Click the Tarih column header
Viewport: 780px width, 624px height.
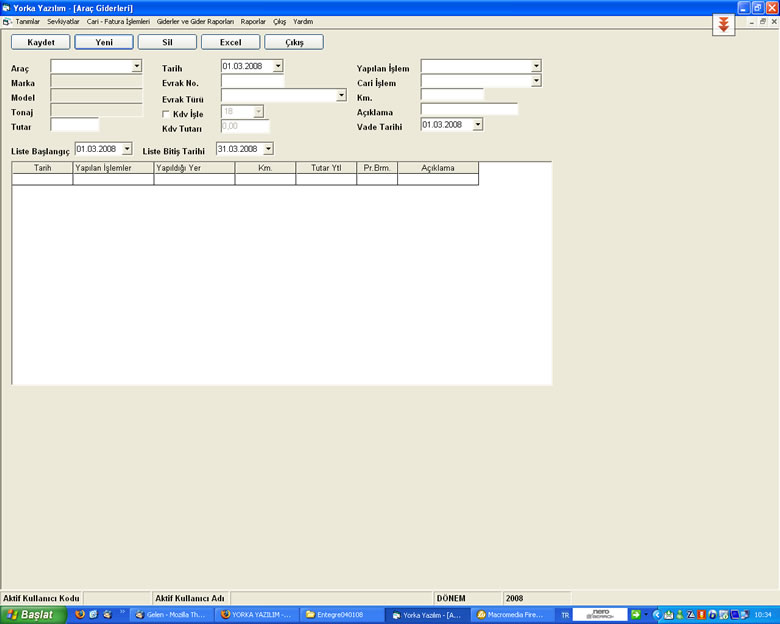coord(42,168)
